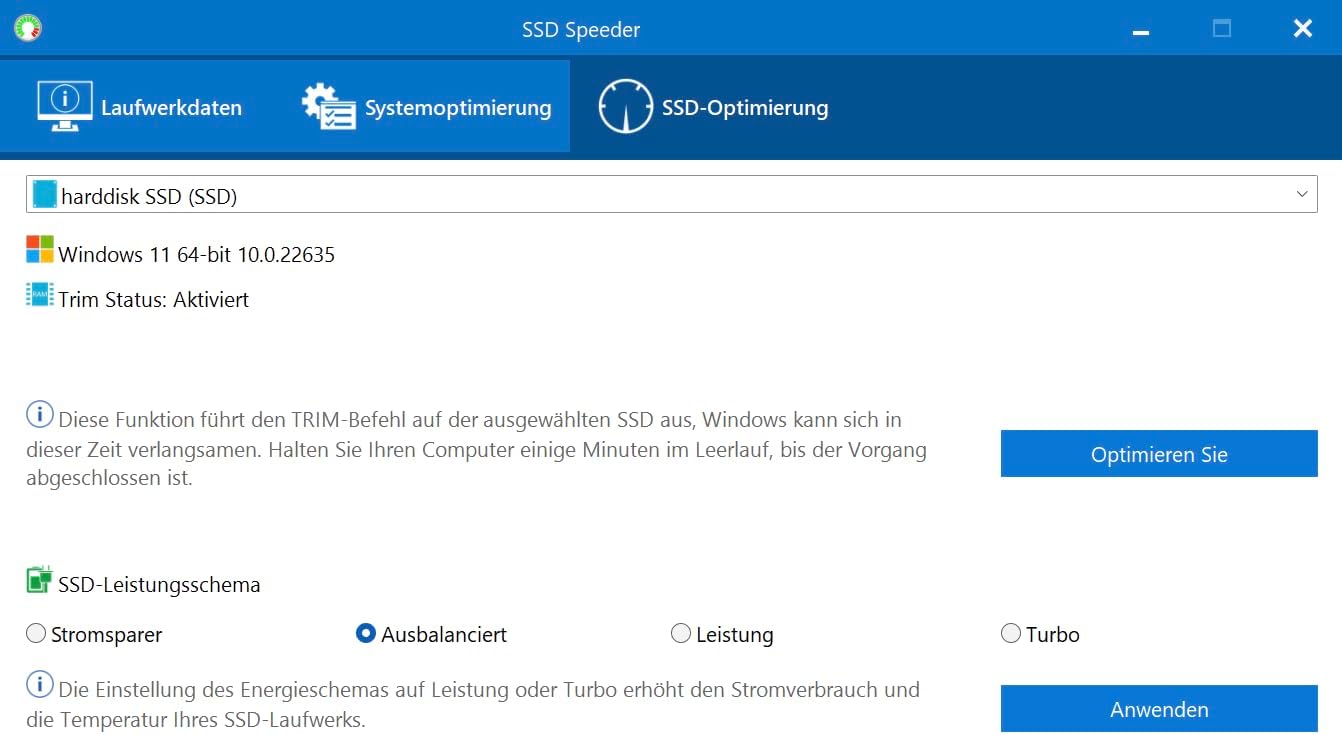
Task: Select the Ausbalanciert power scheme option
Action: coord(366,633)
